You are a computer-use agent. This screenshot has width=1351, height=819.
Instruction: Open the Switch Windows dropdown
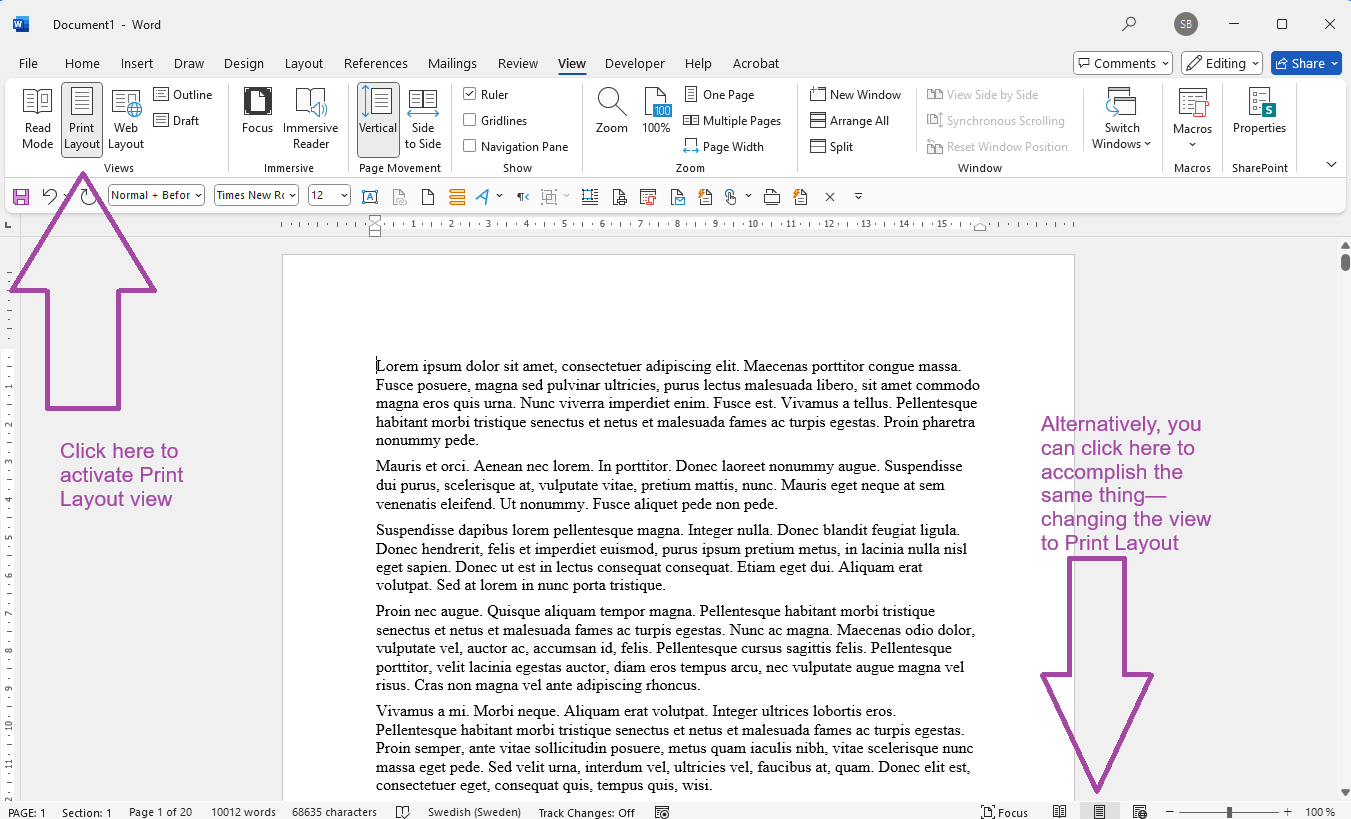(1121, 119)
